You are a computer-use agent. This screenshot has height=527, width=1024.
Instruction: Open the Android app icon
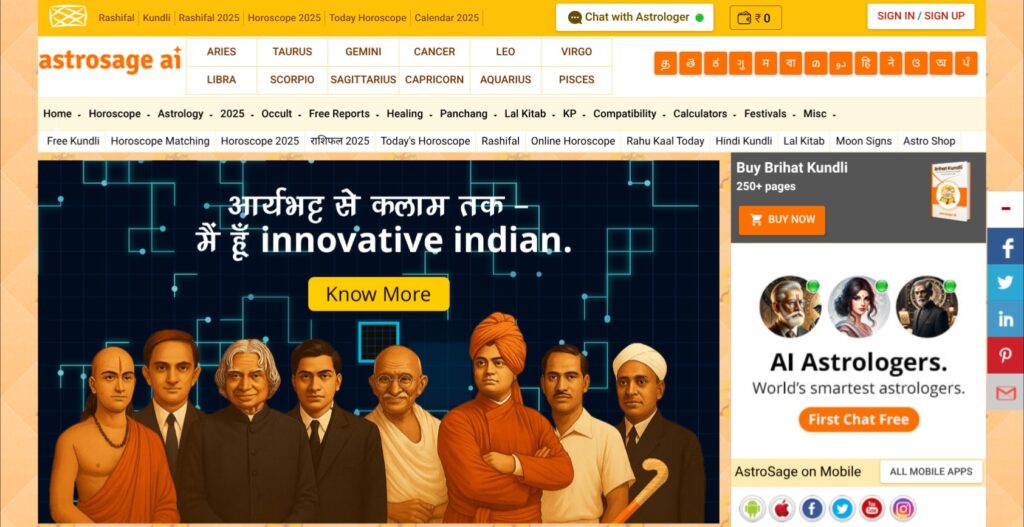752,508
